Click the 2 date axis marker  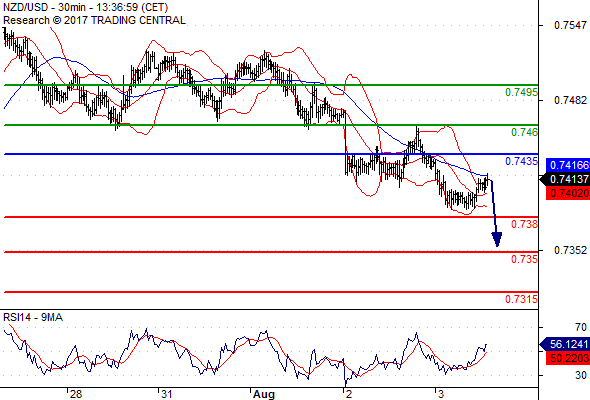(x=349, y=394)
